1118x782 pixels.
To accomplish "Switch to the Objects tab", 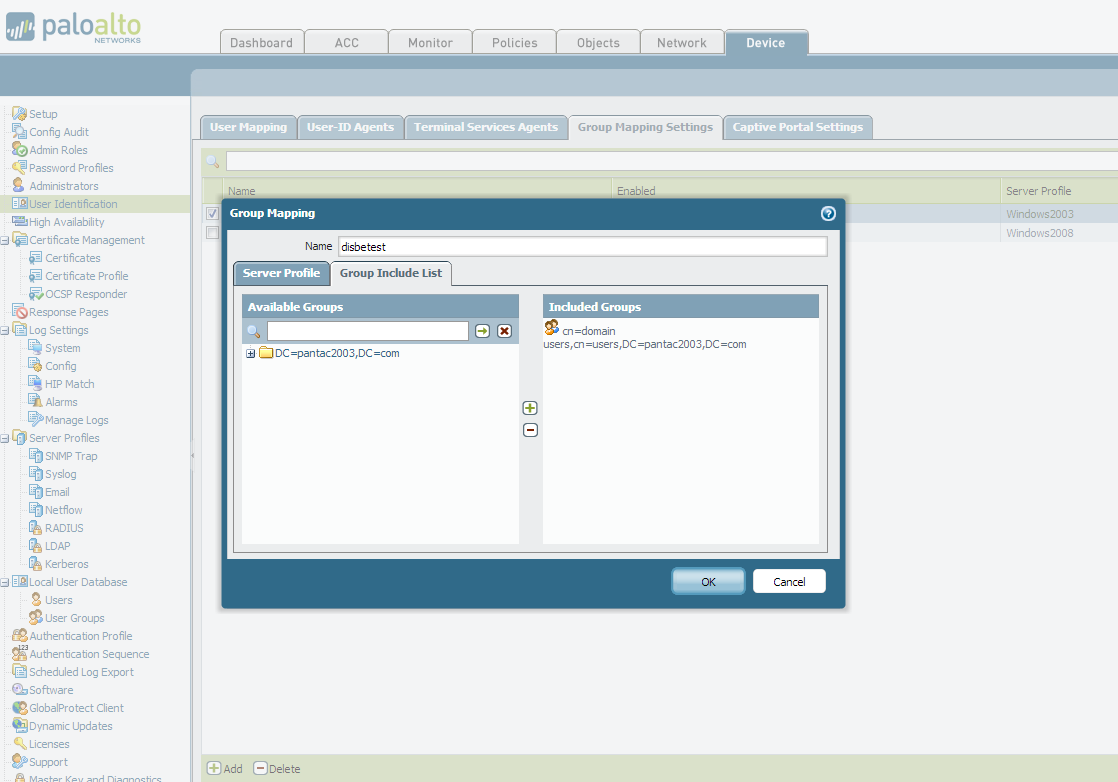I will pyautogui.click(x=598, y=42).
